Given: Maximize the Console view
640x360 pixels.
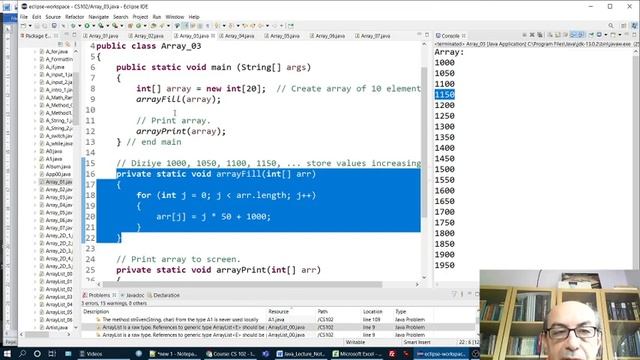Looking at the screenshot, I should click(x=634, y=35).
